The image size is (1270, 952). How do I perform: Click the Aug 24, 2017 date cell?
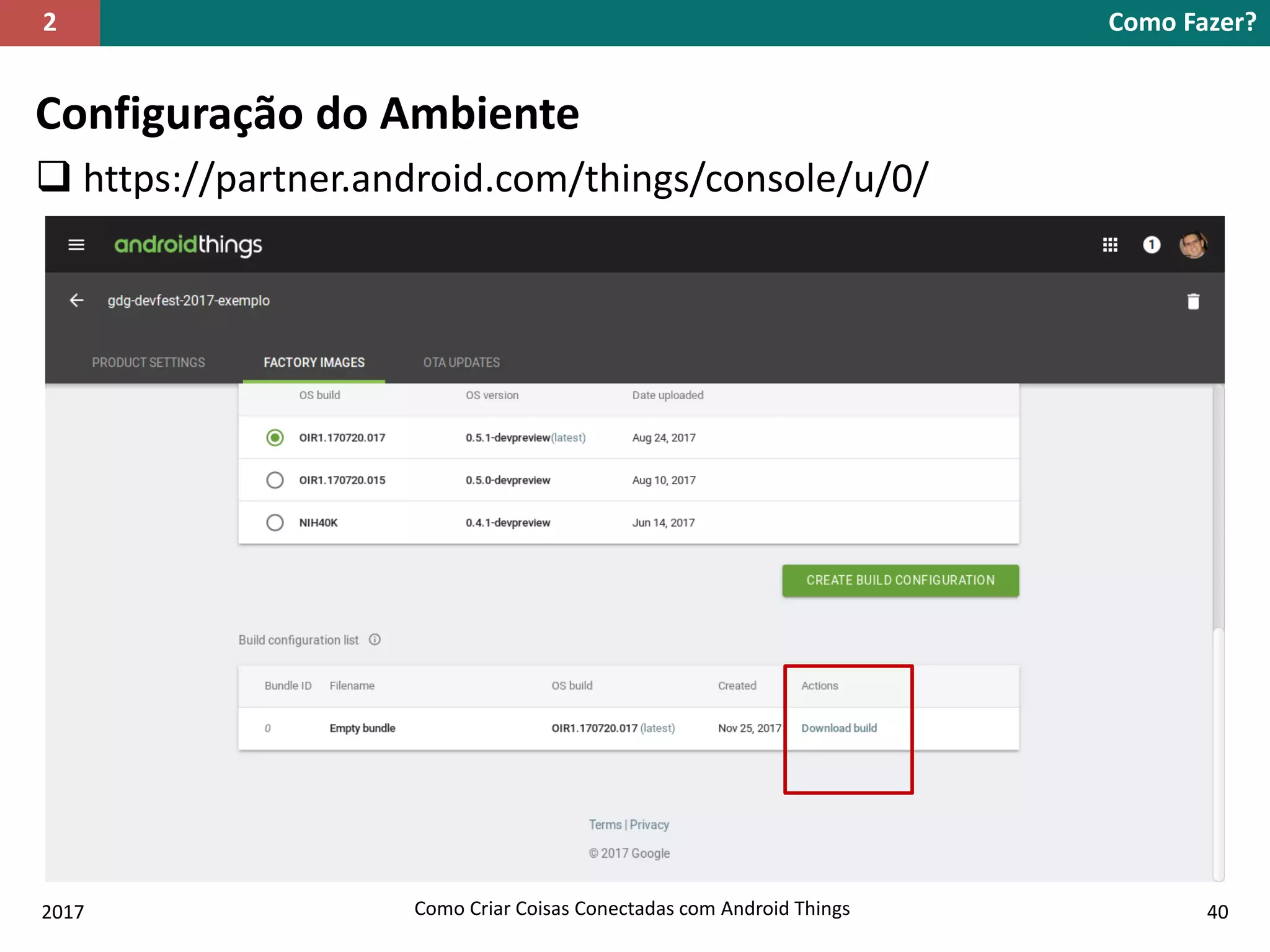click(x=664, y=438)
